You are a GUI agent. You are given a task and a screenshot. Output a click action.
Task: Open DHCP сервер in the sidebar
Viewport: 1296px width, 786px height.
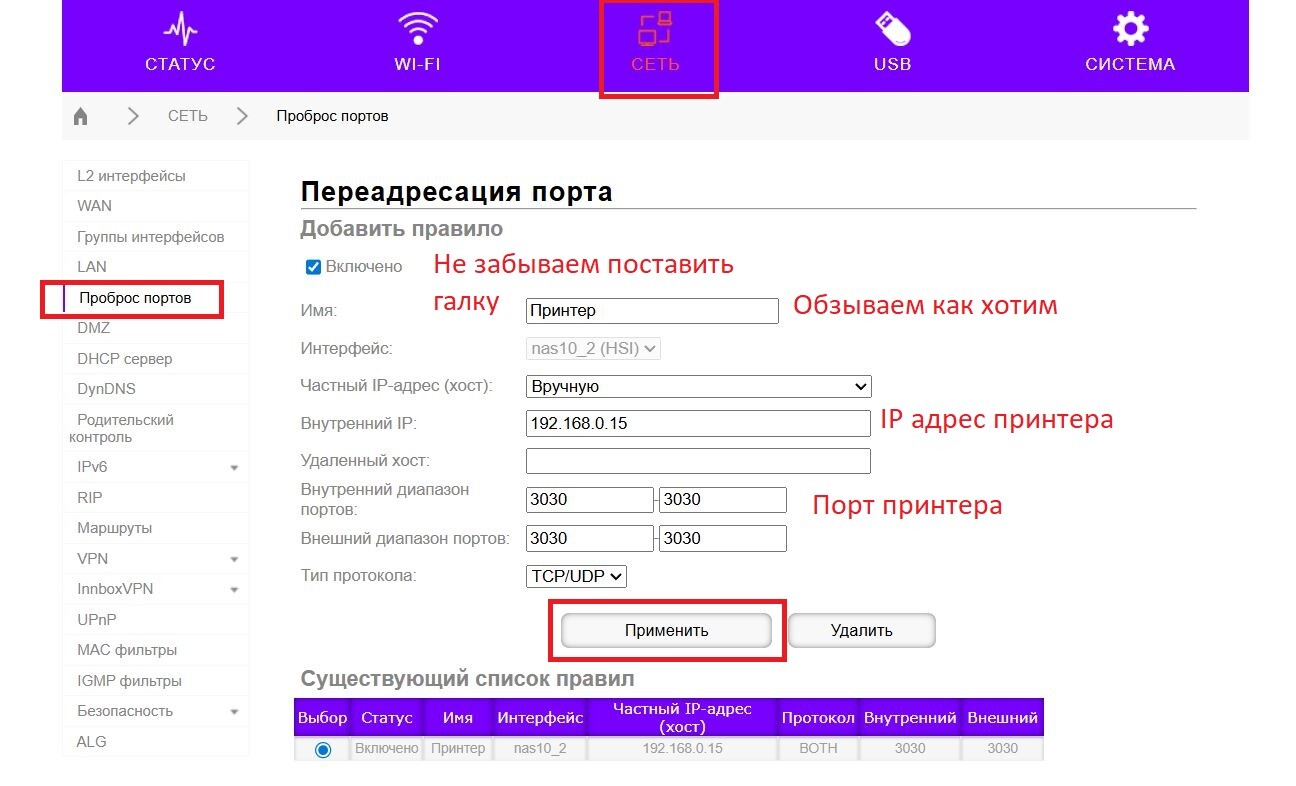click(x=124, y=358)
